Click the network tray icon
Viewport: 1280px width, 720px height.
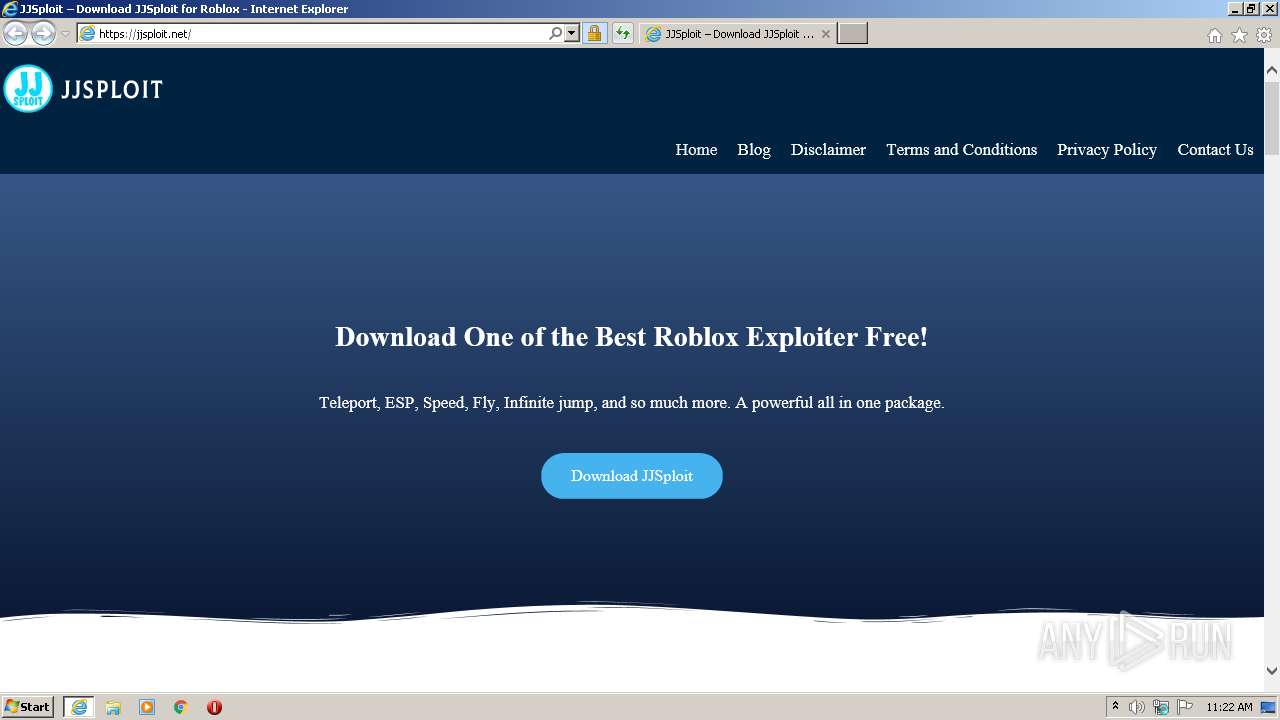[x=1161, y=707]
